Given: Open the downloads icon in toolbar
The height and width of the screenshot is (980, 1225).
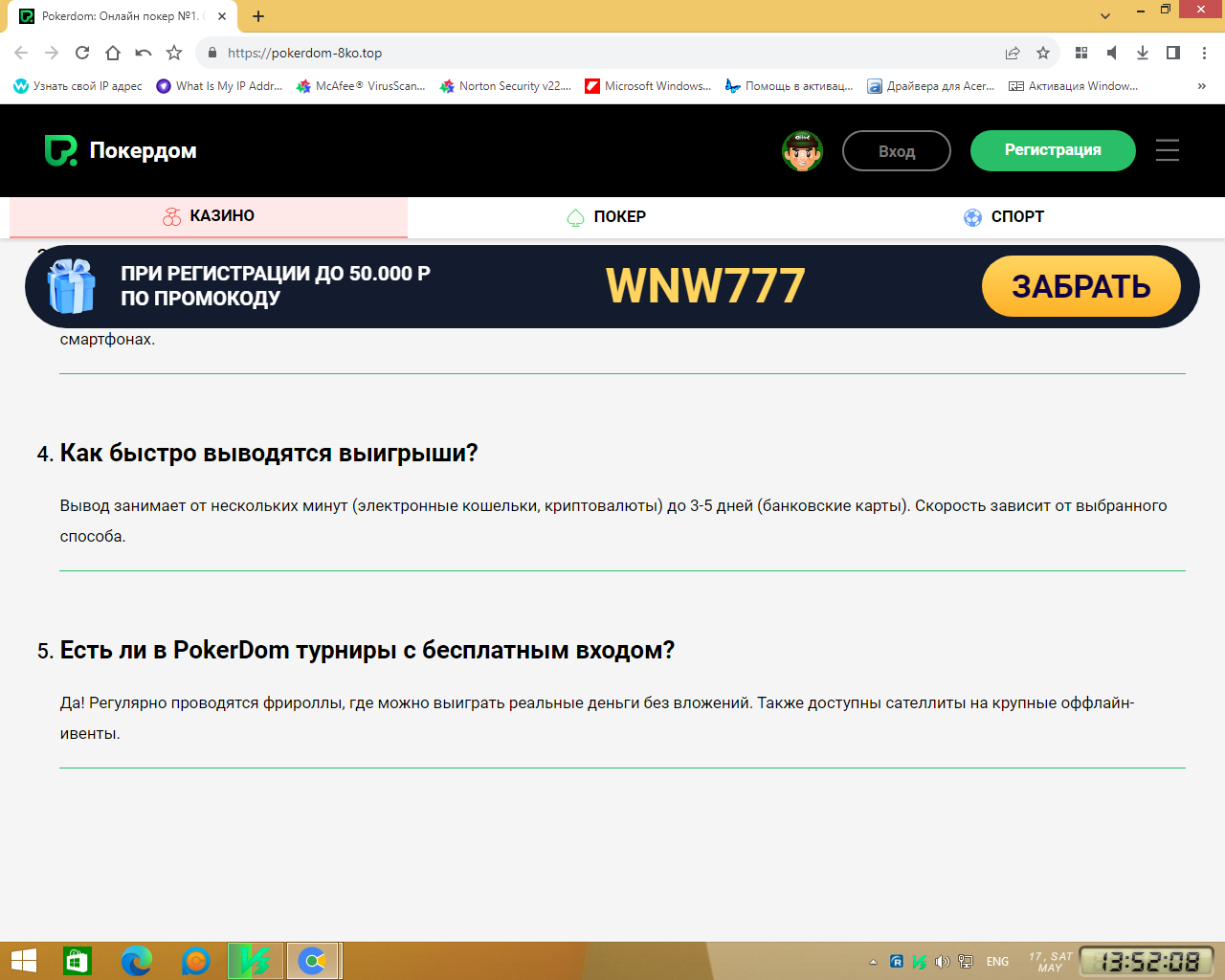Looking at the screenshot, I should pyautogui.click(x=1143, y=53).
